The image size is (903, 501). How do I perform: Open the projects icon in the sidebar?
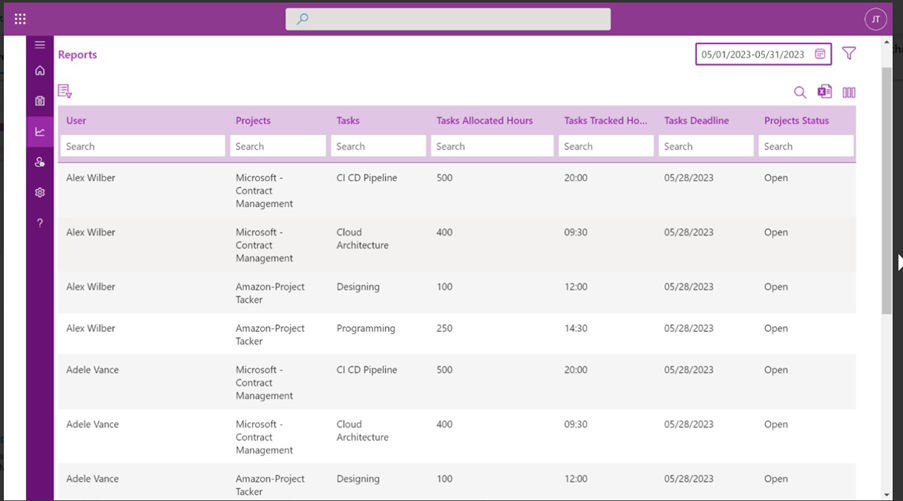40,101
